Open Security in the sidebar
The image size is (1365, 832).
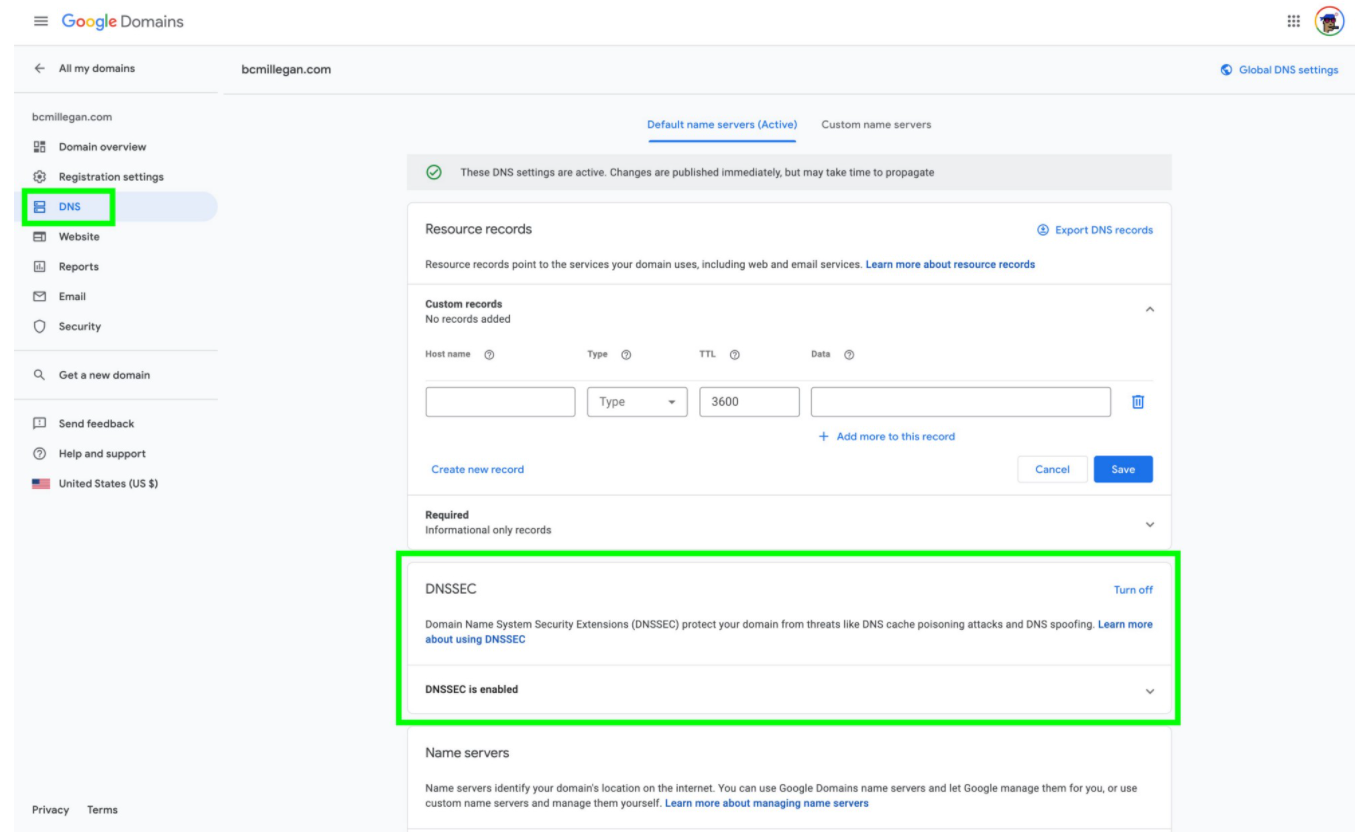pyautogui.click(x=80, y=327)
